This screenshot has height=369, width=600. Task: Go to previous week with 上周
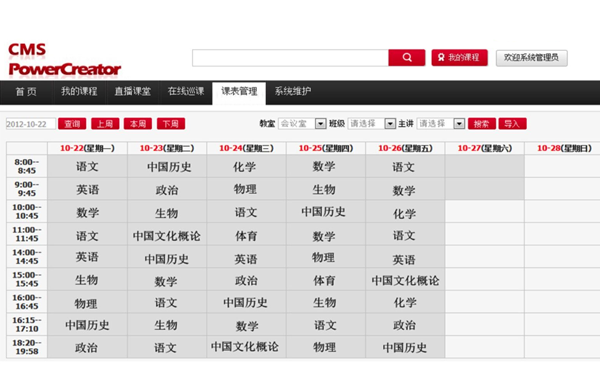(x=105, y=124)
